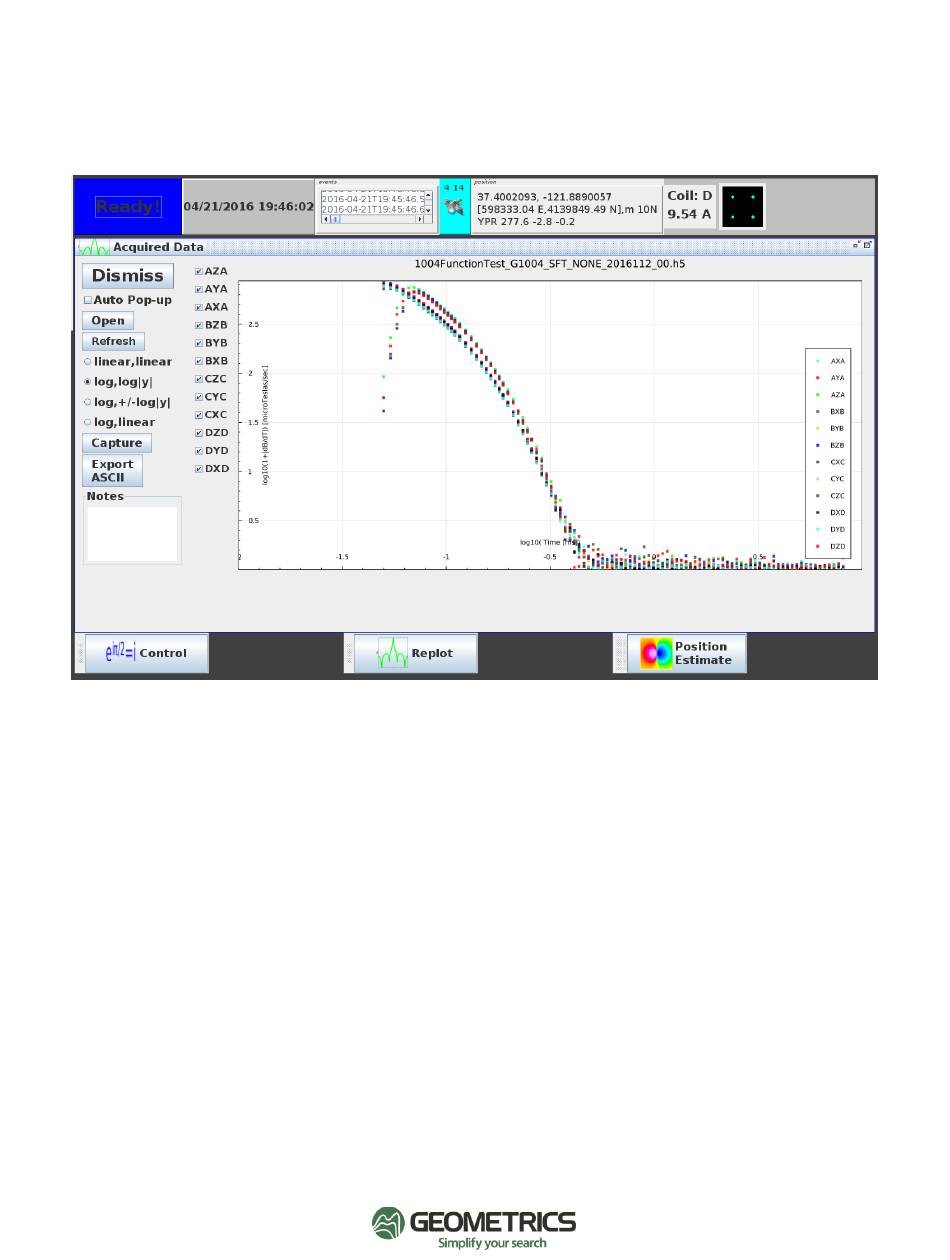Toggle the CZC channel checkbox
The image size is (950, 1260).
[x=199, y=379]
